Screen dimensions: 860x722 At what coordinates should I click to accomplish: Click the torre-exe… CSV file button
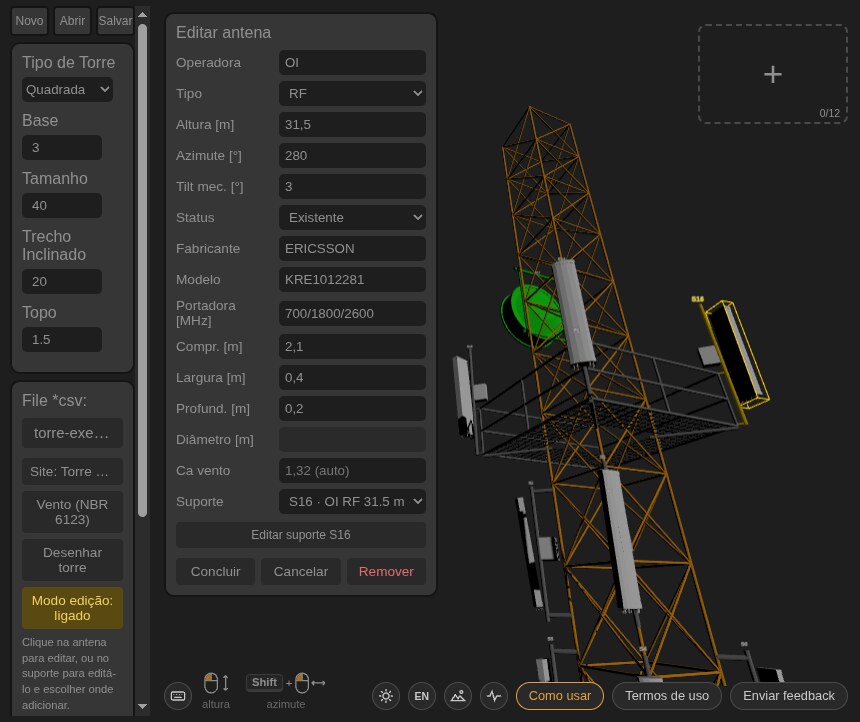pos(72,433)
